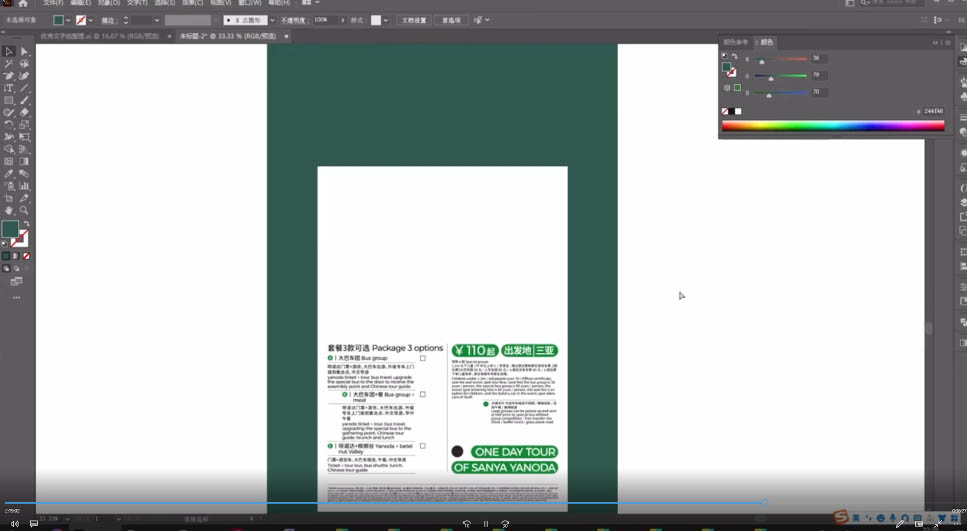Select the Mesh tool
This screenshot has width=967, height=531.
click(x=9, y=162)
